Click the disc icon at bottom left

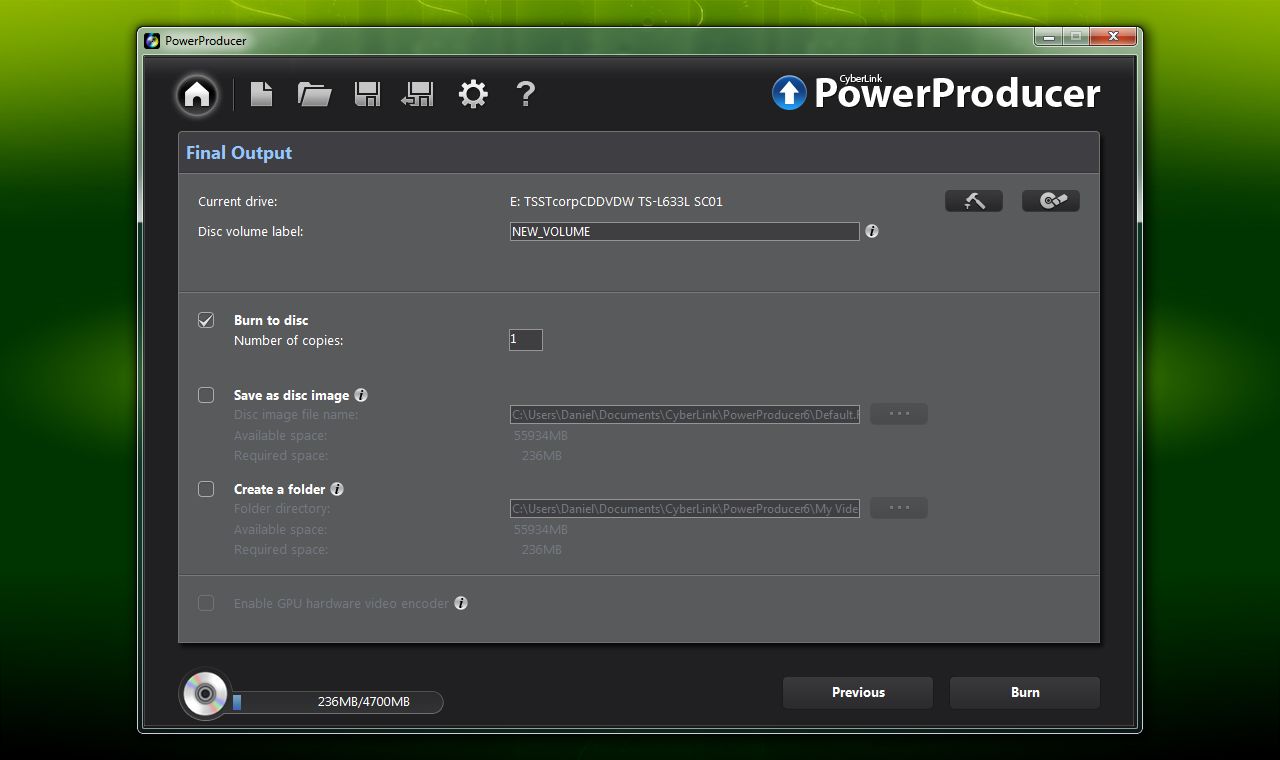point(205,693)
